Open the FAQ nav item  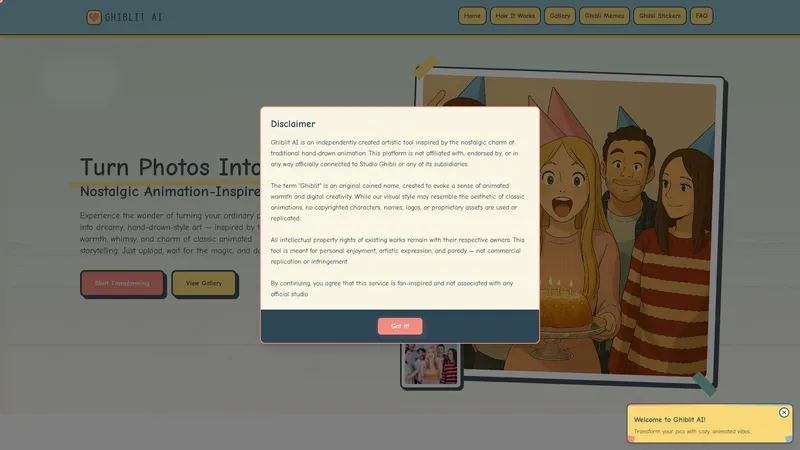[x=702, y=16]
